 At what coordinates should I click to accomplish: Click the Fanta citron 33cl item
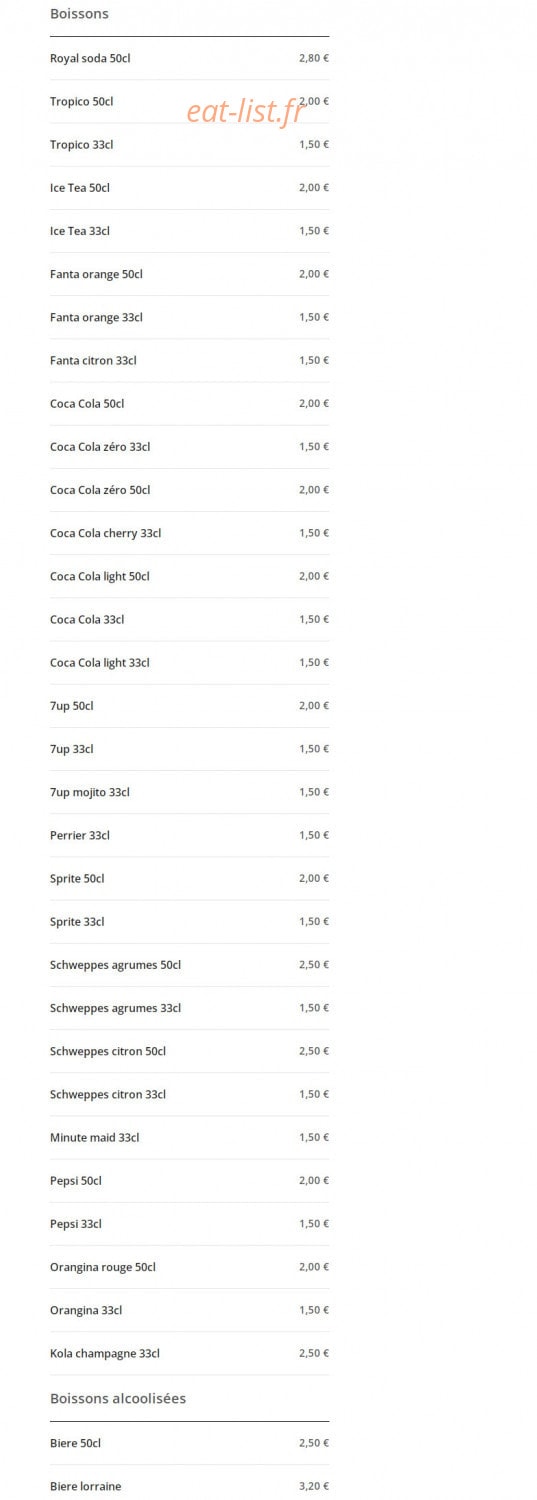click(x=189, y=360)
